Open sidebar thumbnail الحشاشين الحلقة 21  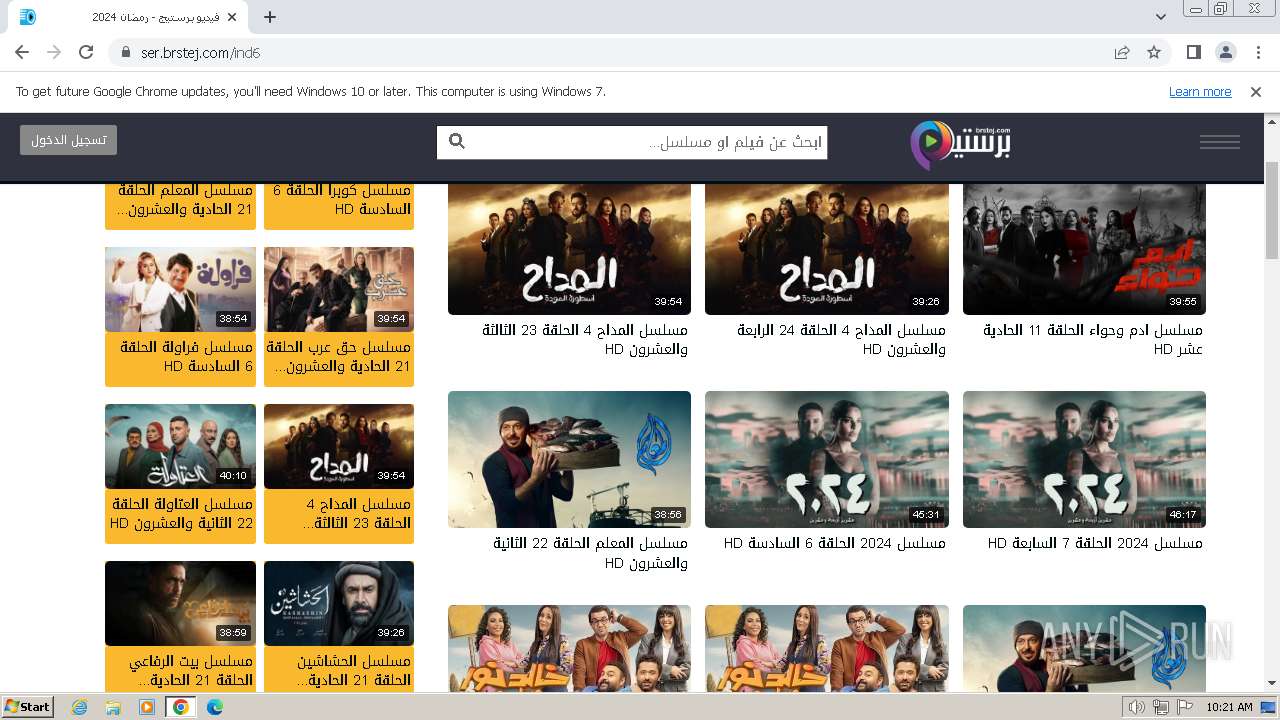click(x=339, y=603)
